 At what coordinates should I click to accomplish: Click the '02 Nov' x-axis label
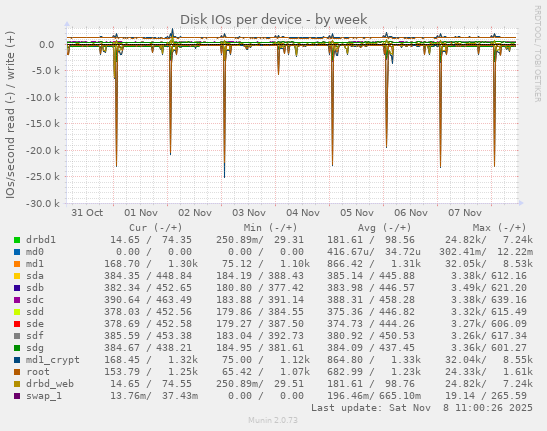click(195, 213)
